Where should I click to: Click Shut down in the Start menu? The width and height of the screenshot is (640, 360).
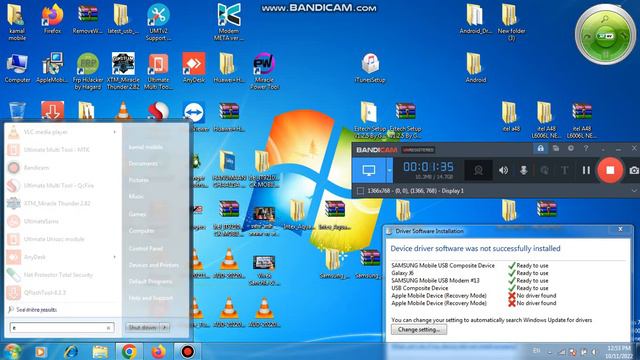pos(142,327)
